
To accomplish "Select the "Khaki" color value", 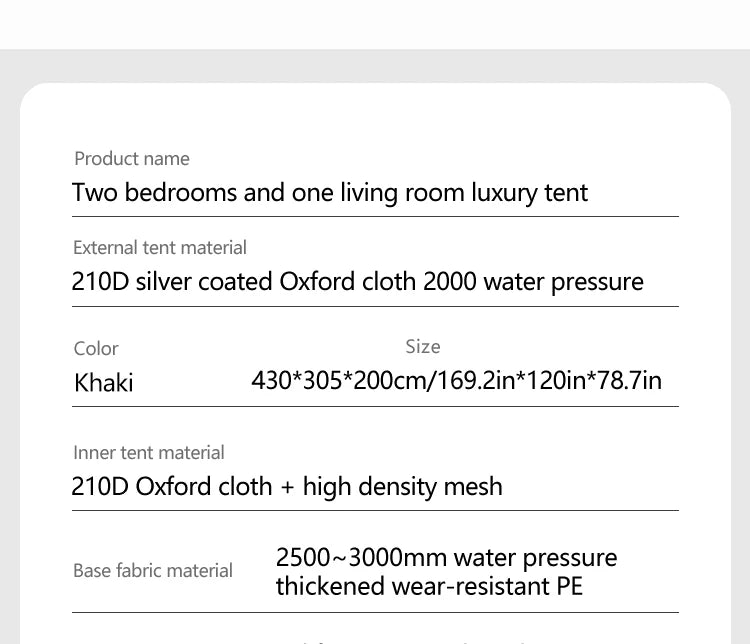I will pos(103,382).
